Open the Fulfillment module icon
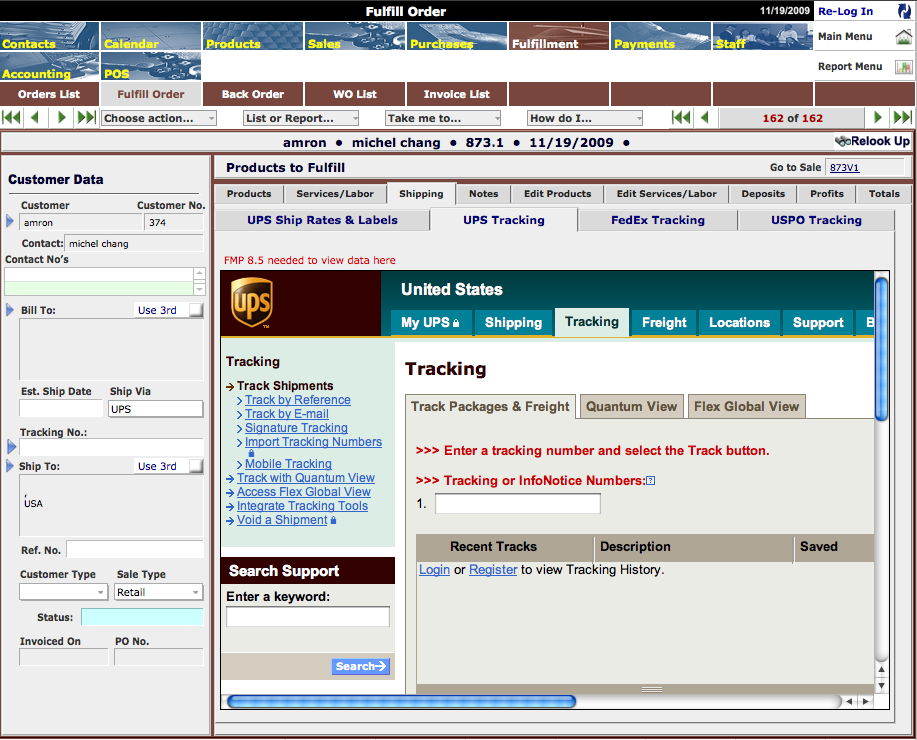The width and height of the screenshot is (917, 740). point(559,36)
